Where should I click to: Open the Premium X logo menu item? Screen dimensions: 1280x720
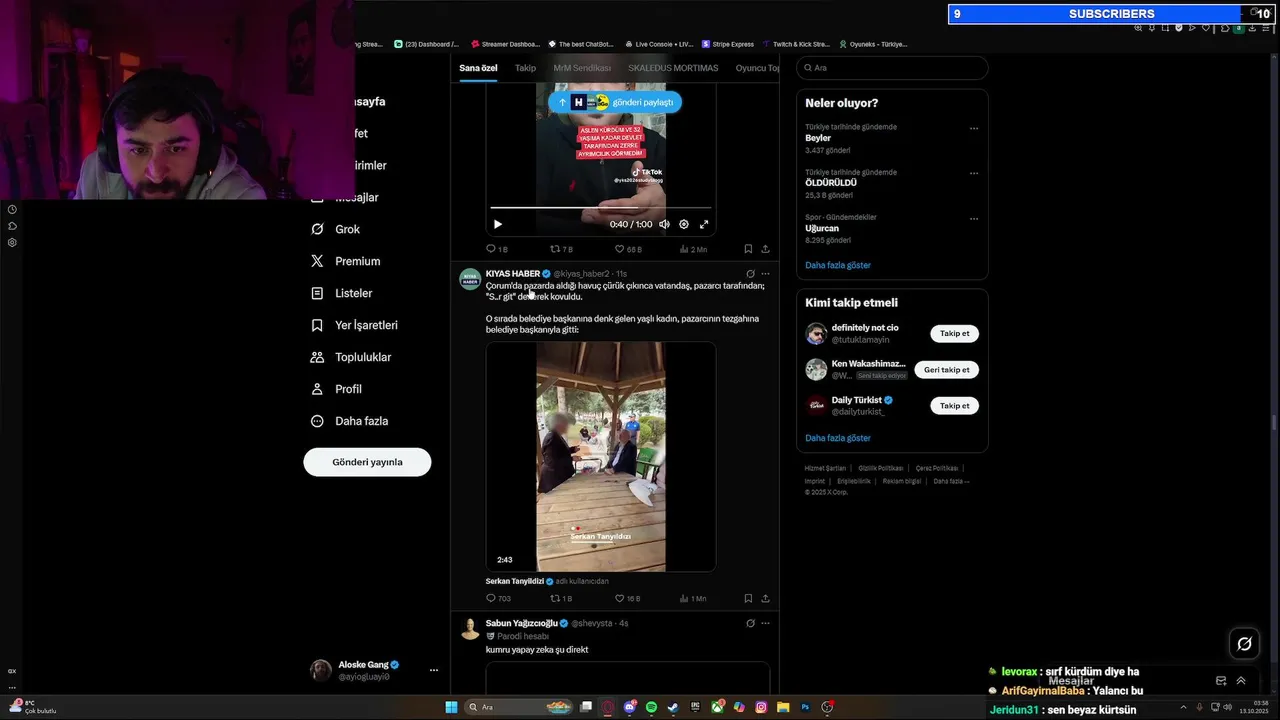click(345, 261)
